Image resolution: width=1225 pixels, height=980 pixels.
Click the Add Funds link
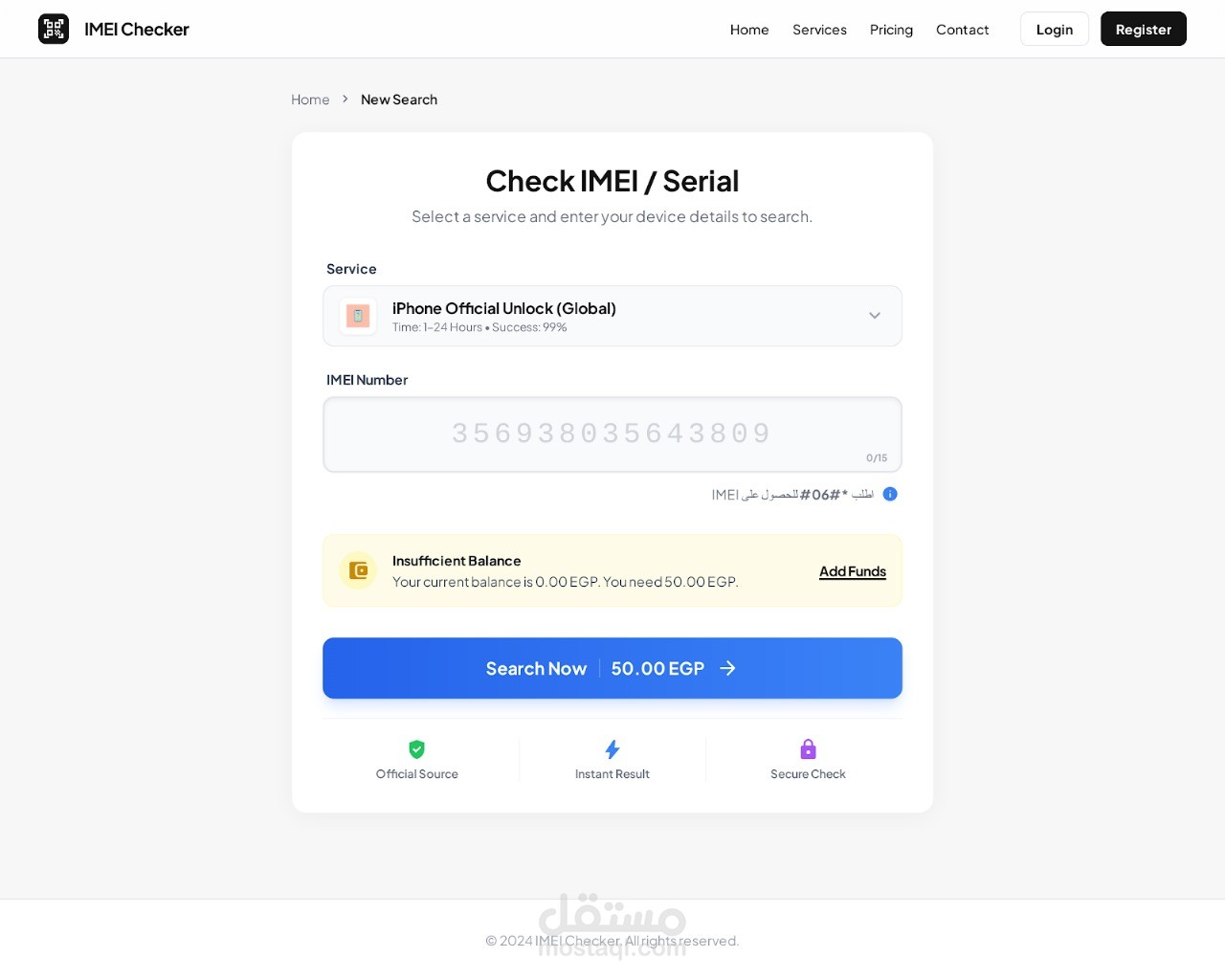(853, 570)
